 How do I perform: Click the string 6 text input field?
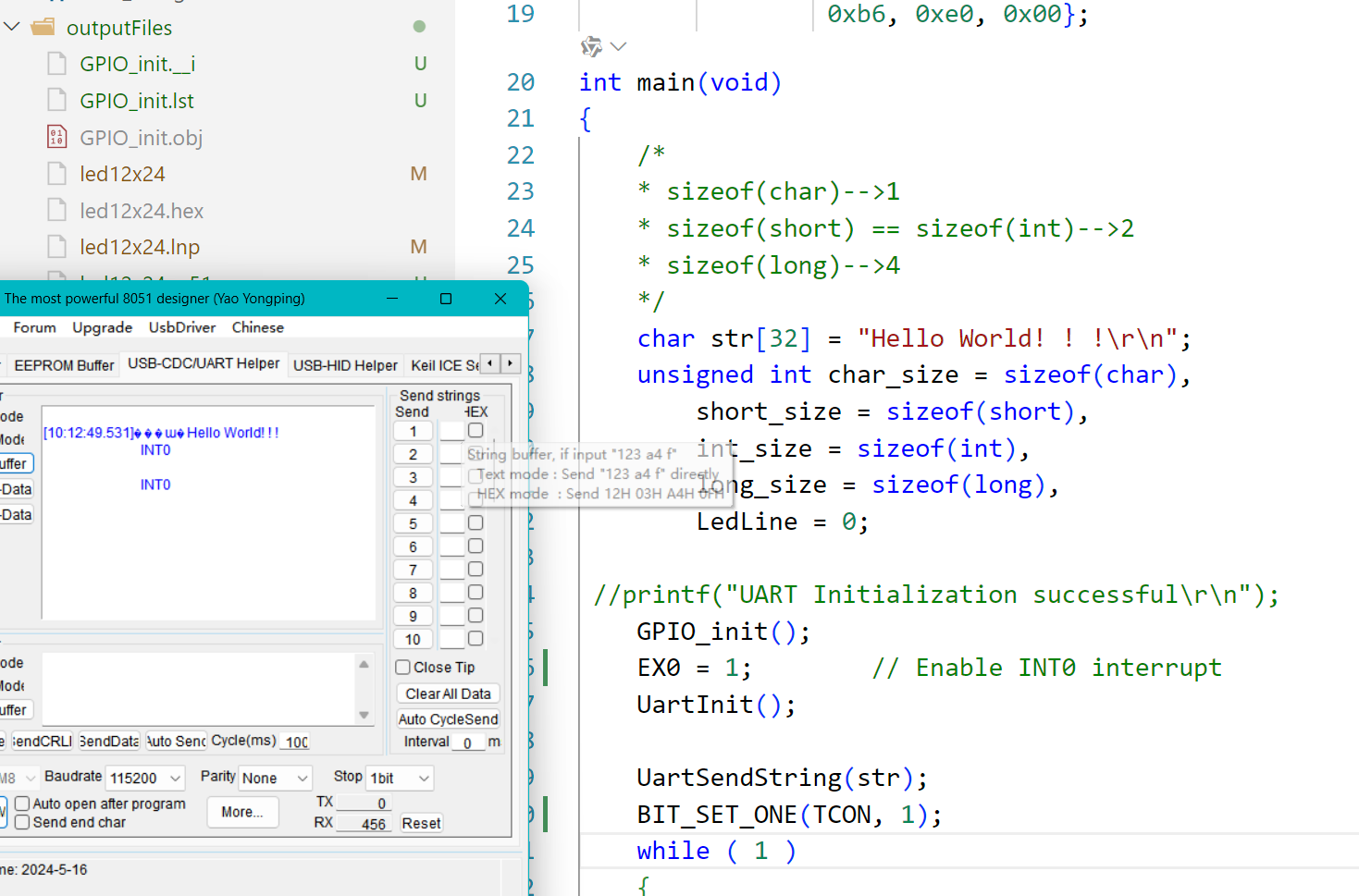[451, 546]
